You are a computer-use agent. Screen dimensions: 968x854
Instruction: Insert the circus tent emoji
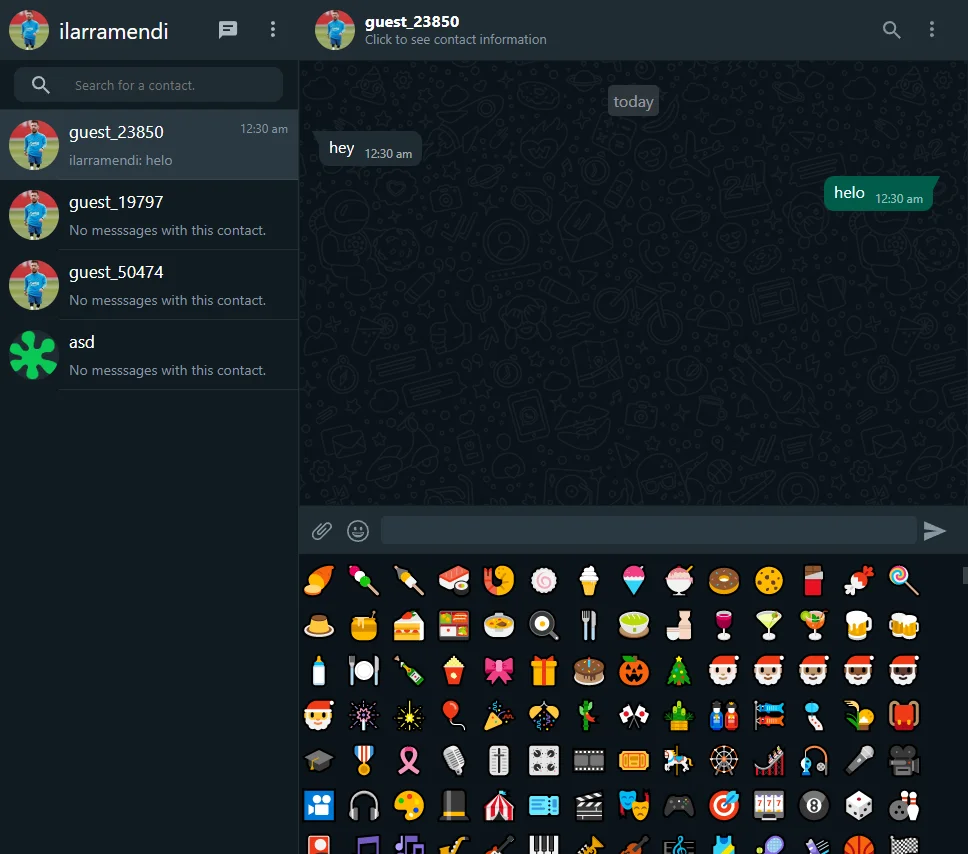(x=499, y=806)
